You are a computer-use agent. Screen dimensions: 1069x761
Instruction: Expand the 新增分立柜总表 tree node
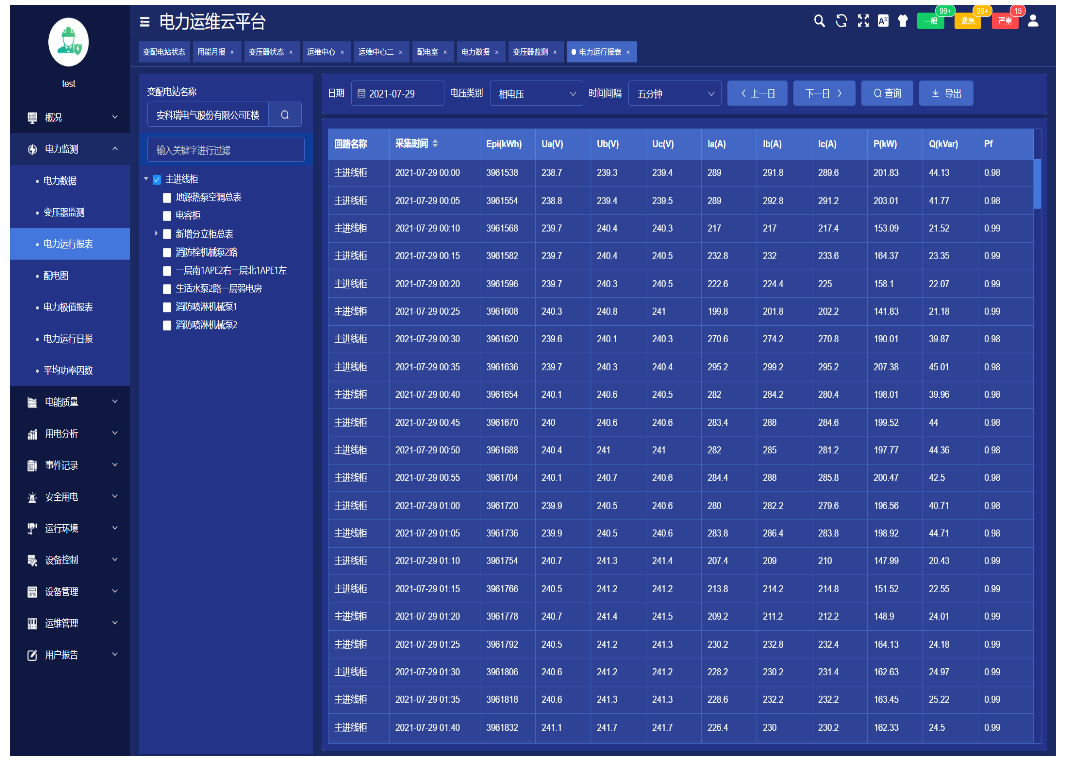pyautogui.click(x=157, y=234)
